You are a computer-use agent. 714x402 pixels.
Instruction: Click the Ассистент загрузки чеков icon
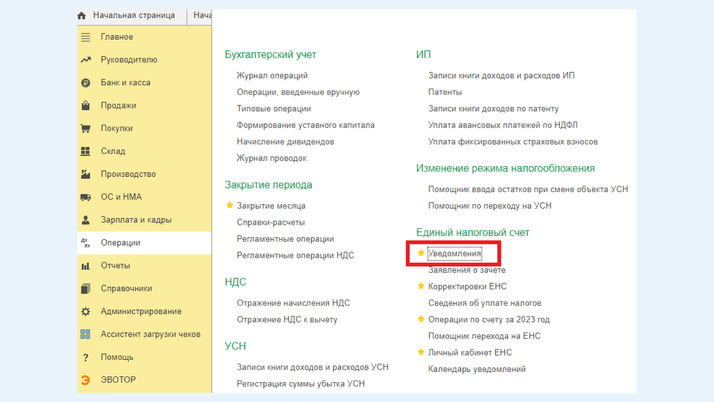(86, 334)
